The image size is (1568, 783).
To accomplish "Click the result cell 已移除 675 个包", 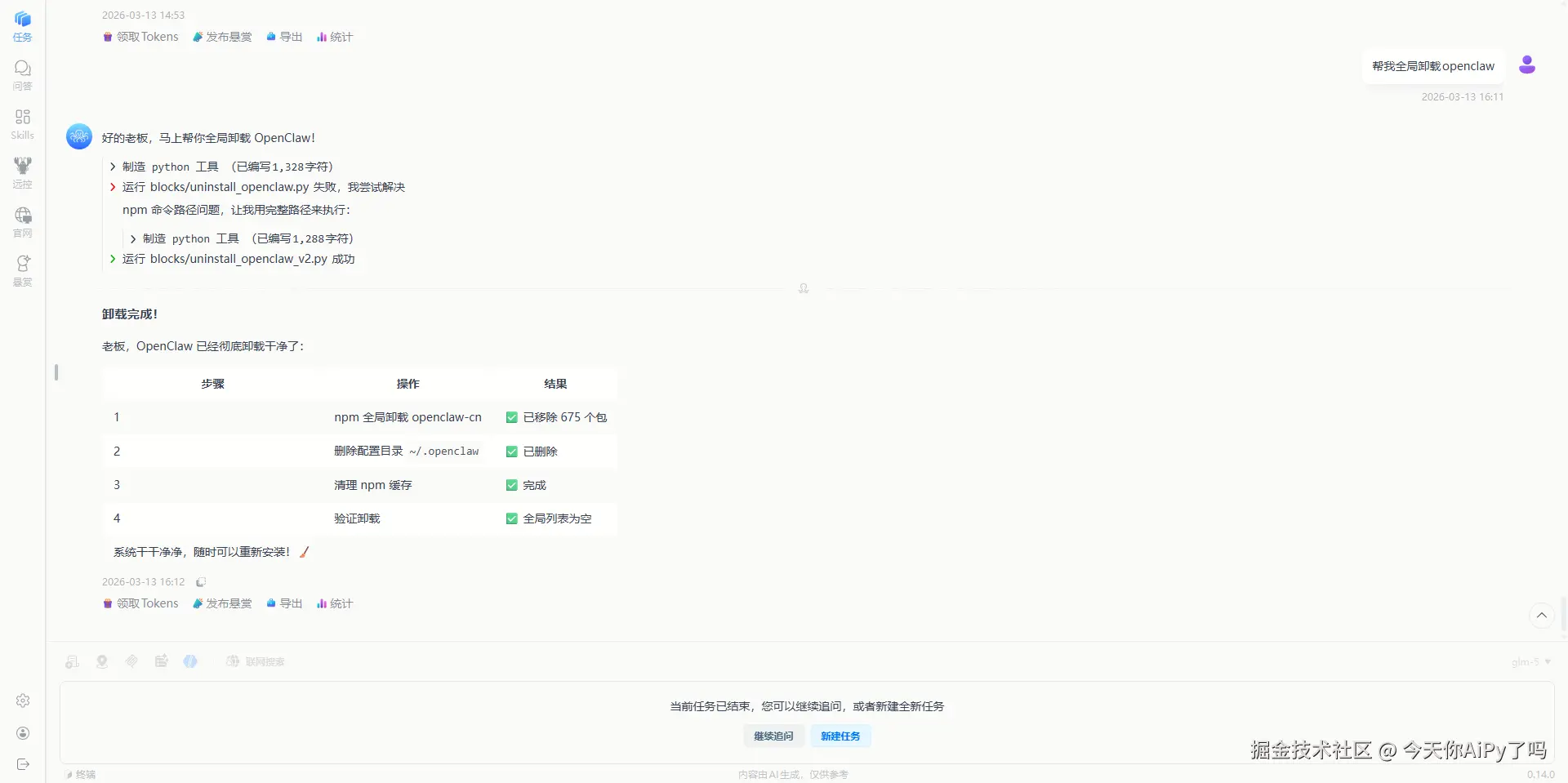I will coord(555,417).
